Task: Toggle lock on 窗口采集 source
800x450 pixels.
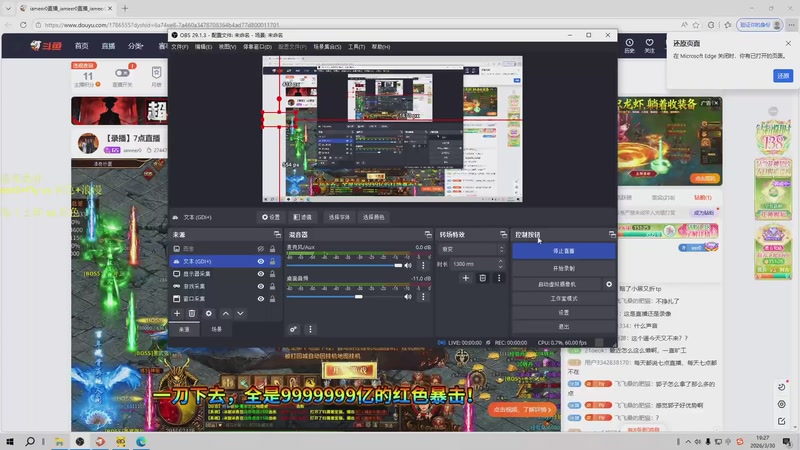Action: (x=272, y=298)
